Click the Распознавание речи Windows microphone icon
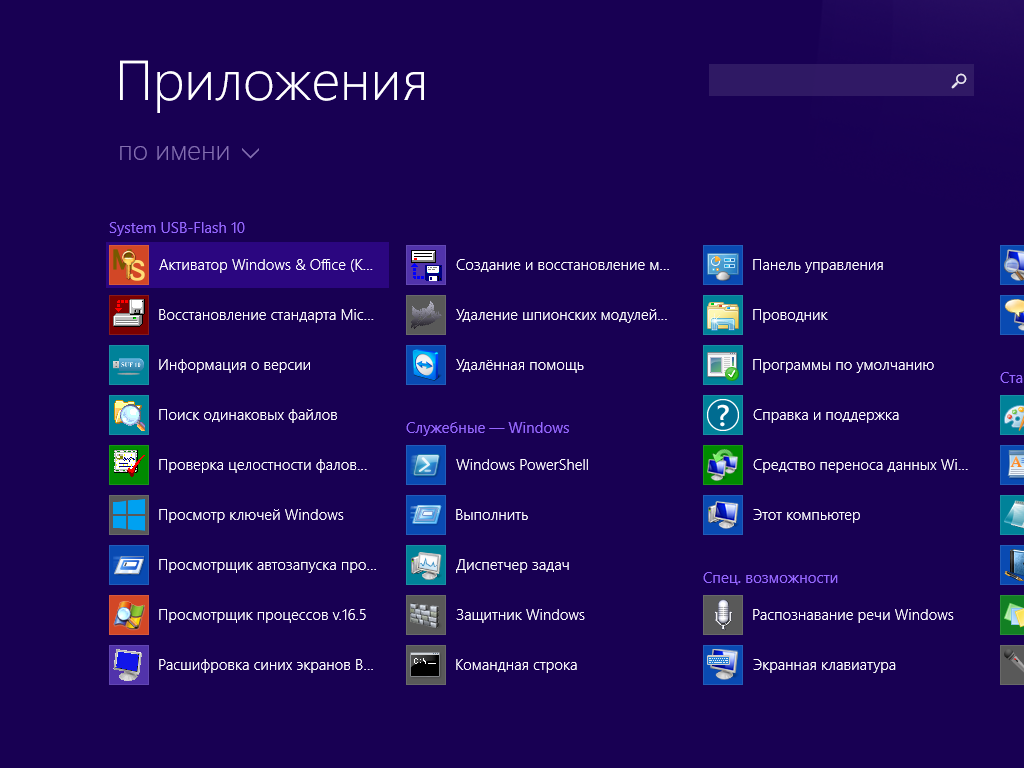This screenshot has width=1024, height=768. click(723, 615)
